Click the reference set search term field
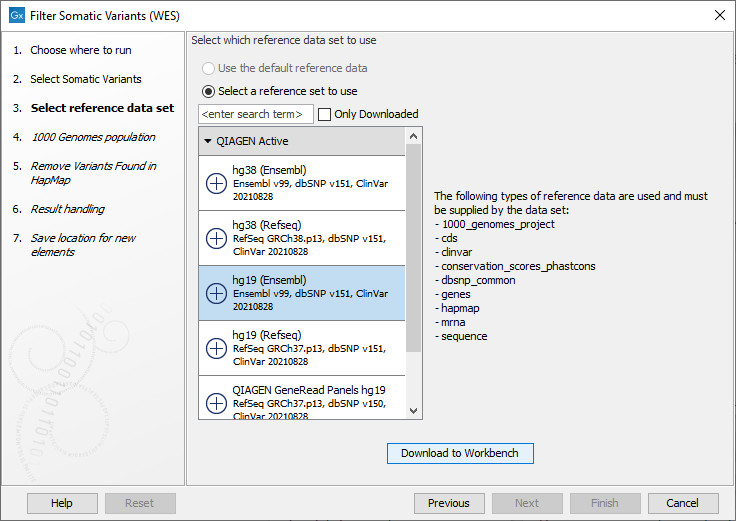Viewport: 736px width, 521px height. click(256, 114)
